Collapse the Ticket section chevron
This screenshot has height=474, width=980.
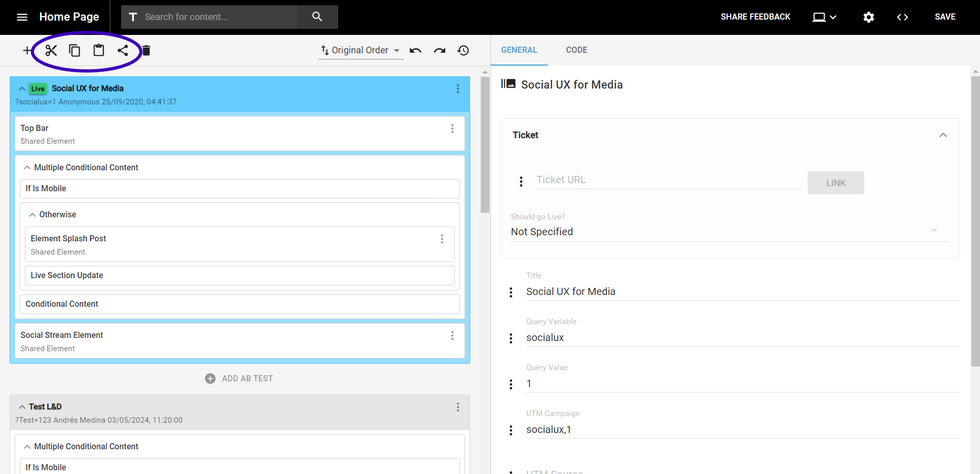tap(942, 135)
